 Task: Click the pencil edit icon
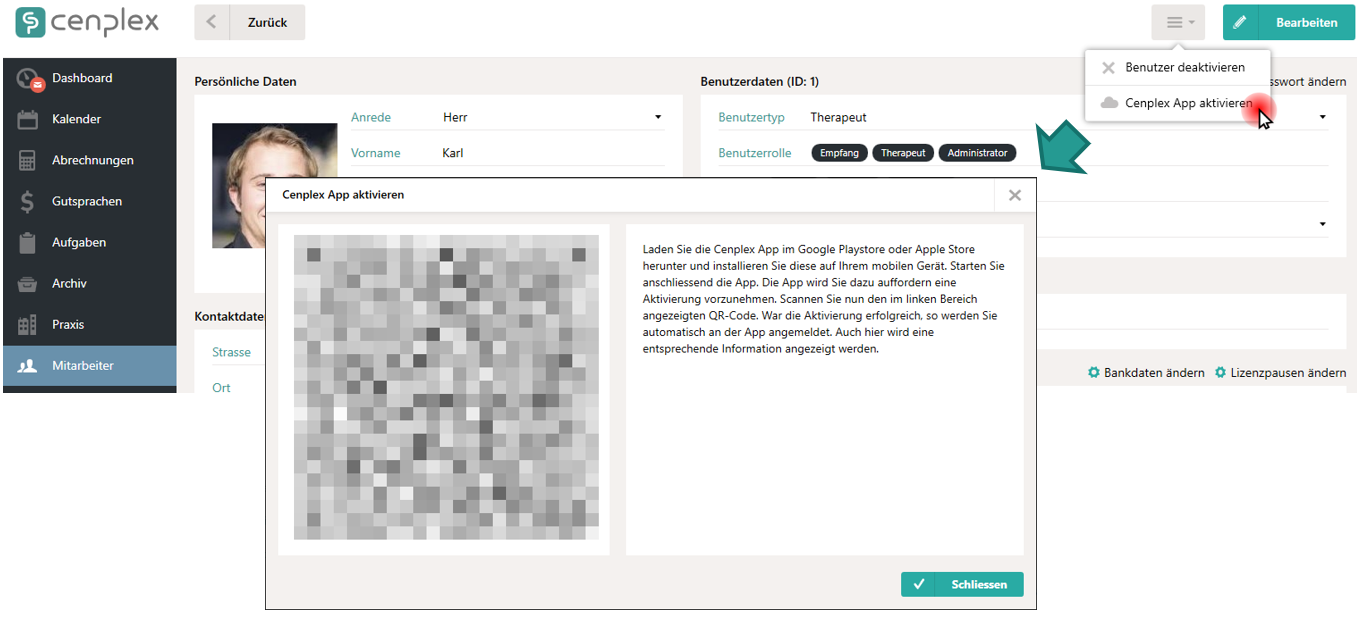point(1240,22)
